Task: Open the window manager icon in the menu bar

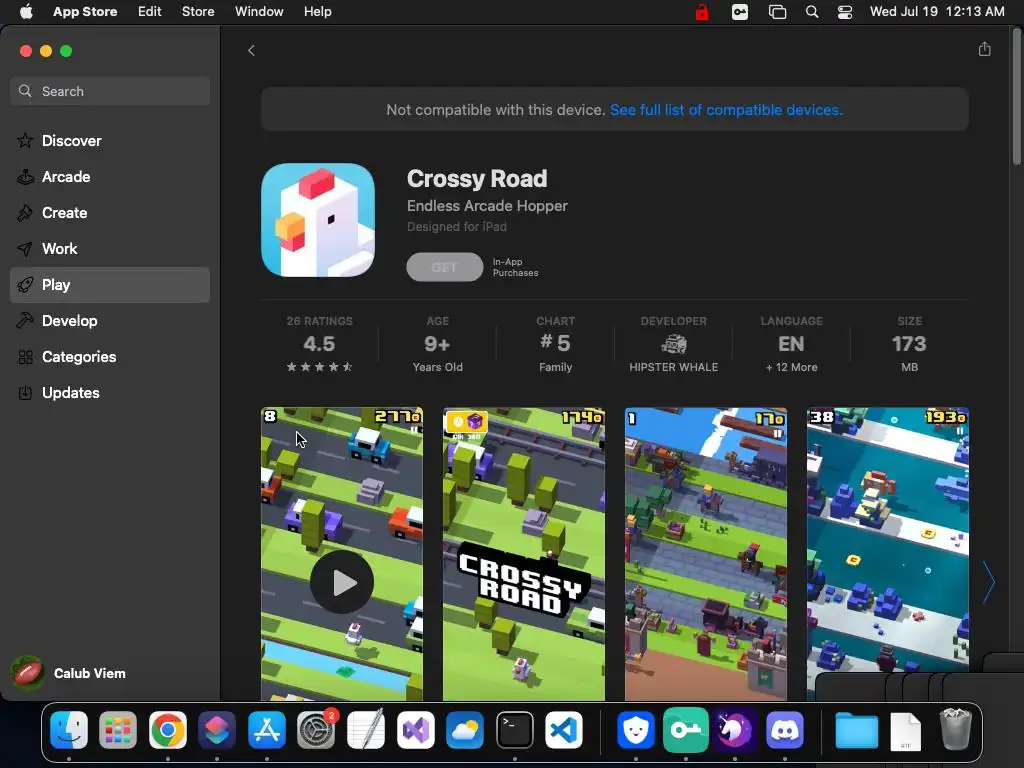Action: [777, 12]
